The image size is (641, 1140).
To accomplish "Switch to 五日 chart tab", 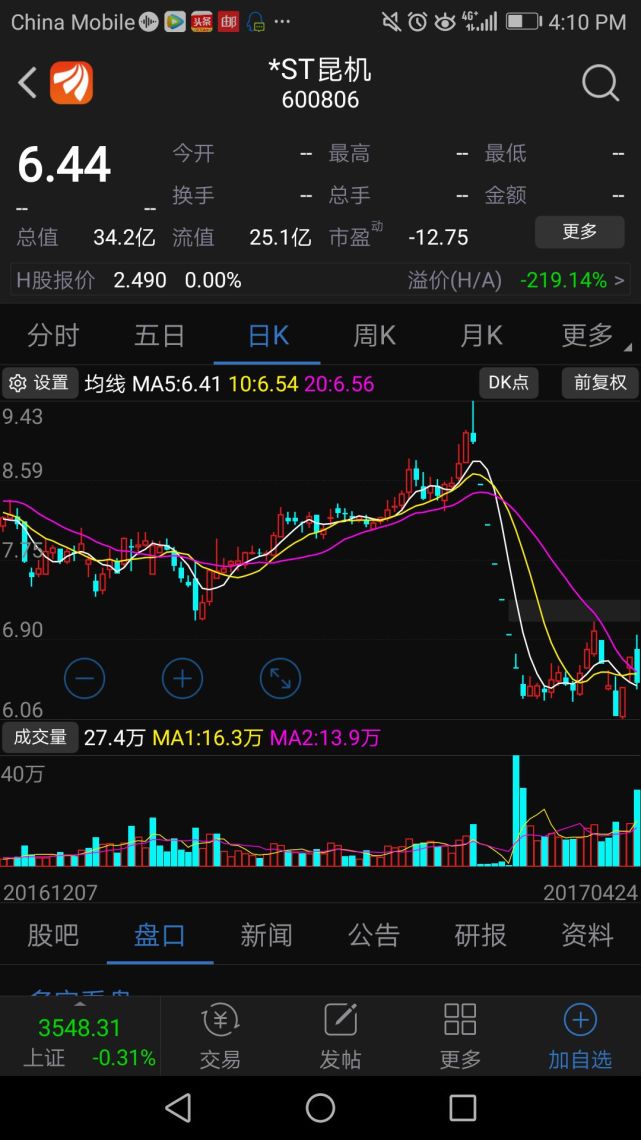I will pos(160,336).
